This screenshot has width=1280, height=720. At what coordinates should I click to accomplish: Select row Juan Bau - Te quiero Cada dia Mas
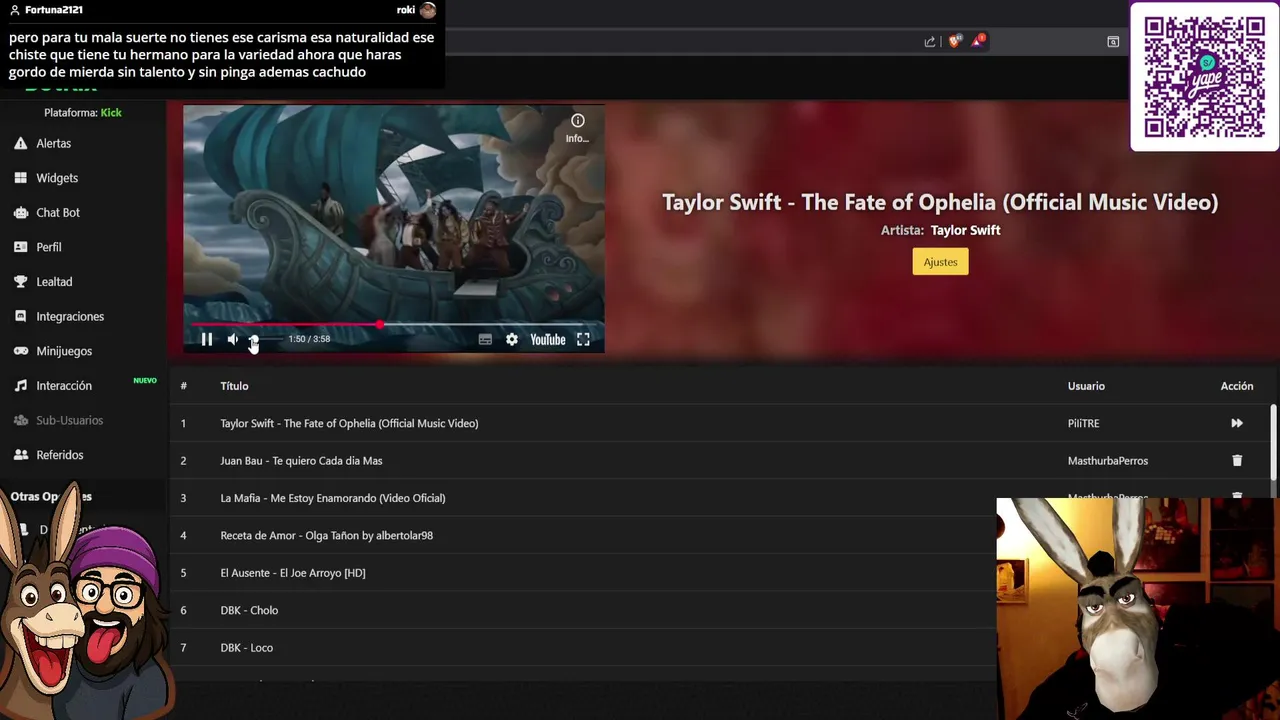[720, 461]
